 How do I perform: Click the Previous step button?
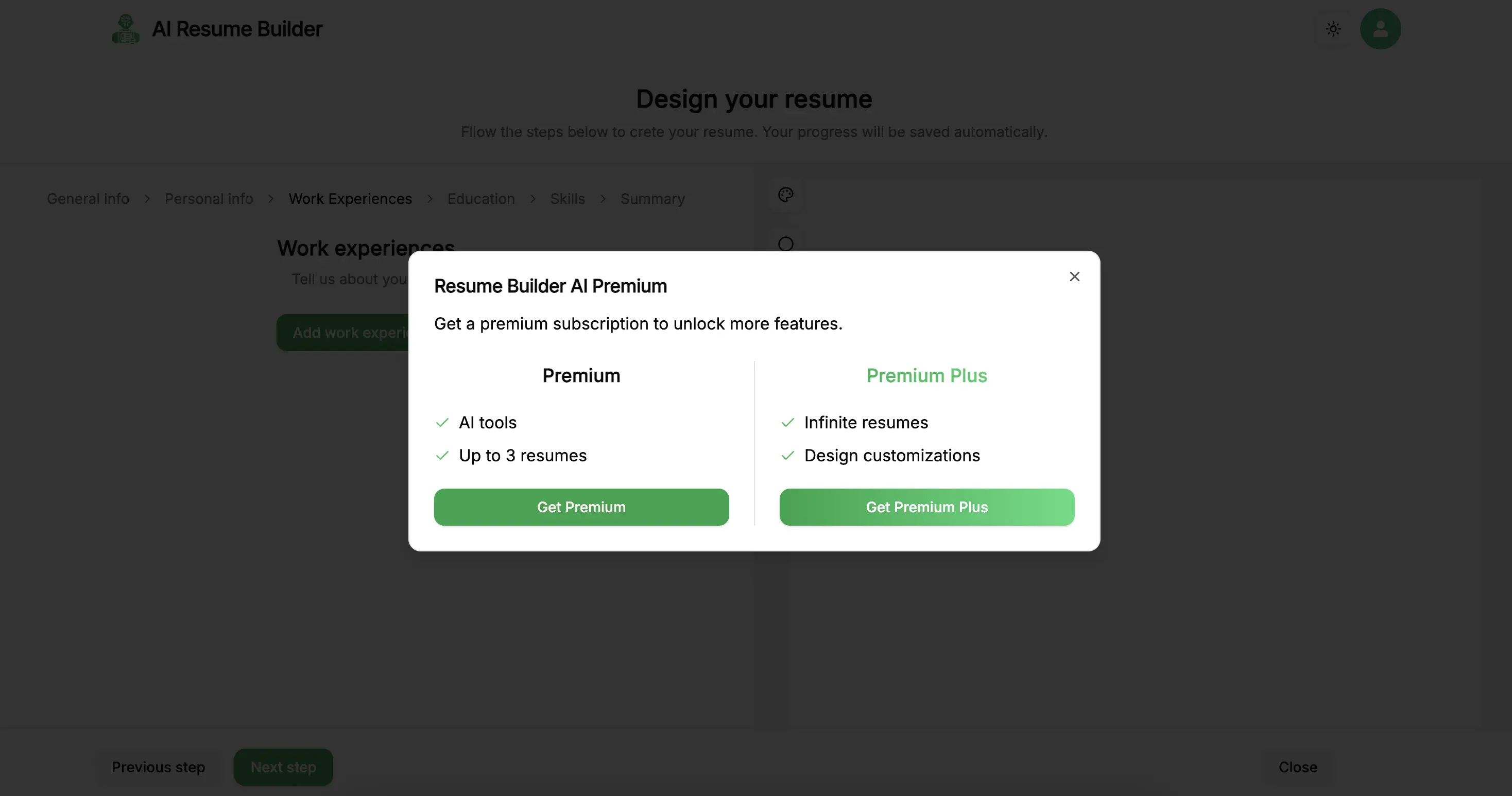(159, 767)
